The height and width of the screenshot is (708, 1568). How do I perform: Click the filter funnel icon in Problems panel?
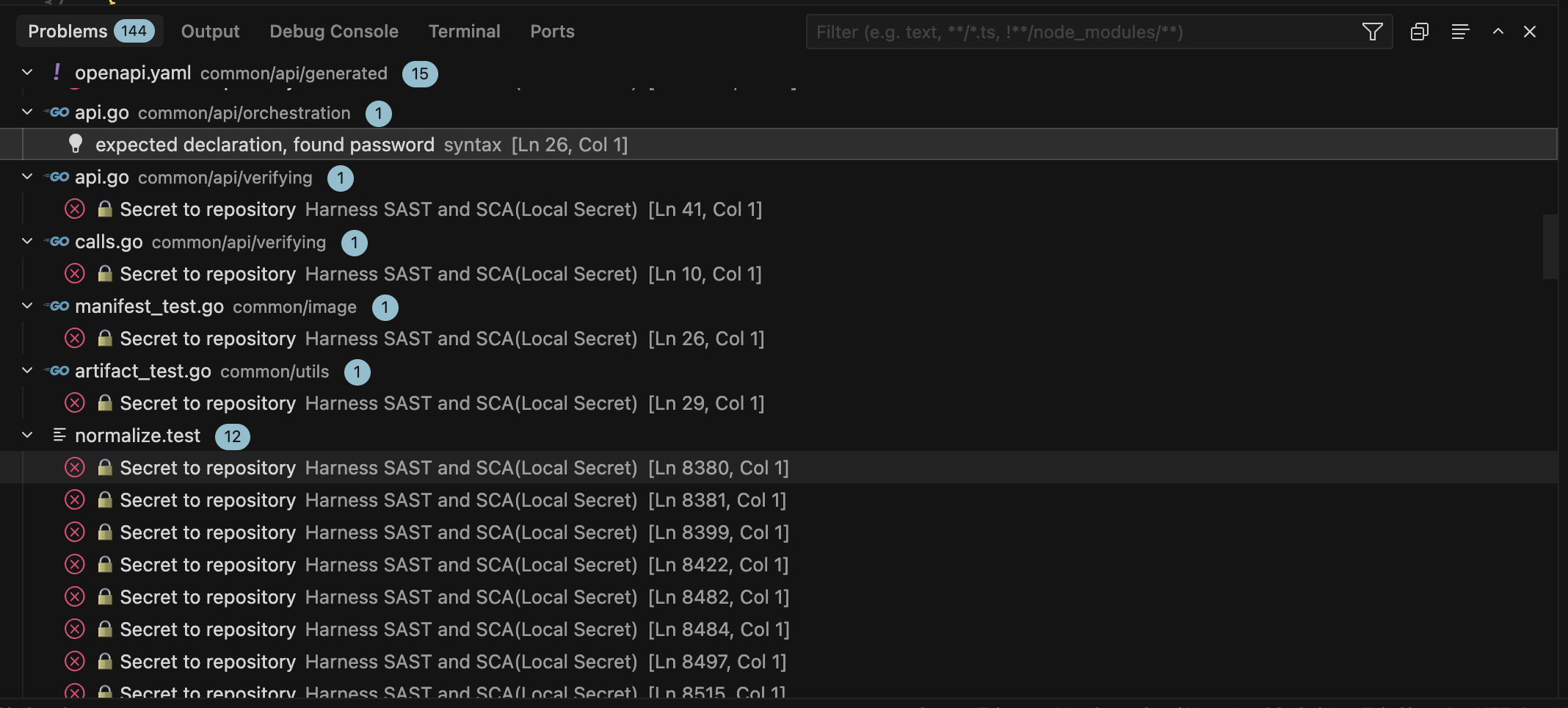(1372, 32)
